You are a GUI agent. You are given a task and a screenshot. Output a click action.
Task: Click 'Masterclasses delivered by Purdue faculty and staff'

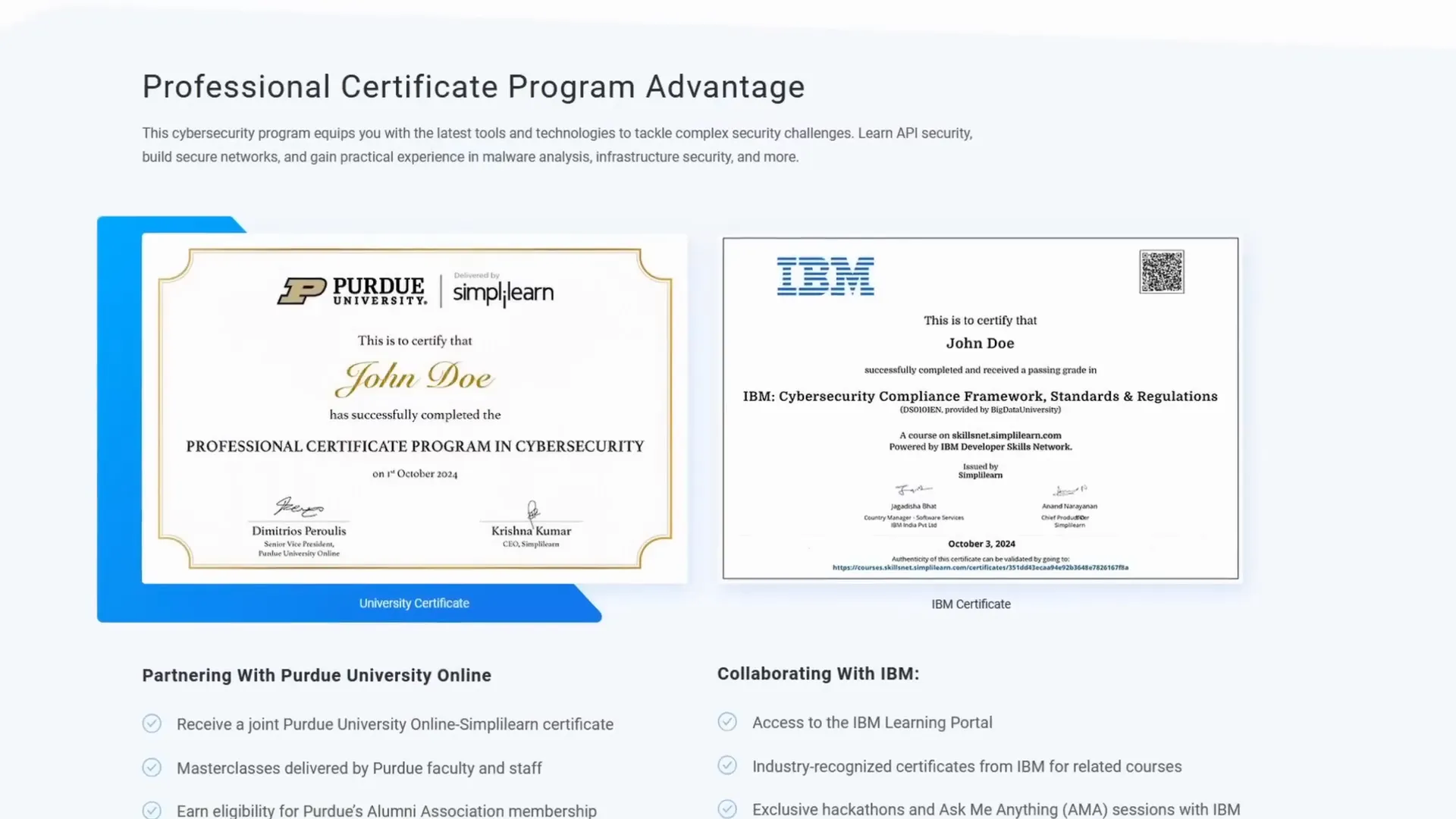(359, 768)
